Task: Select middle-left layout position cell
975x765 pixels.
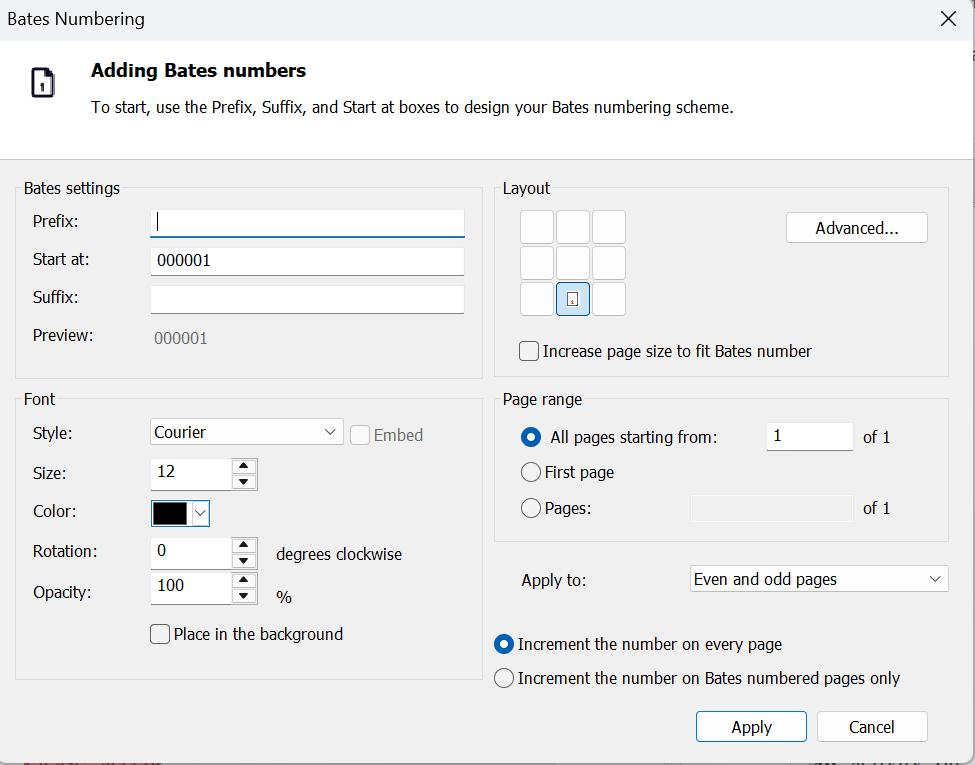Action: click(x=537, y=263)
